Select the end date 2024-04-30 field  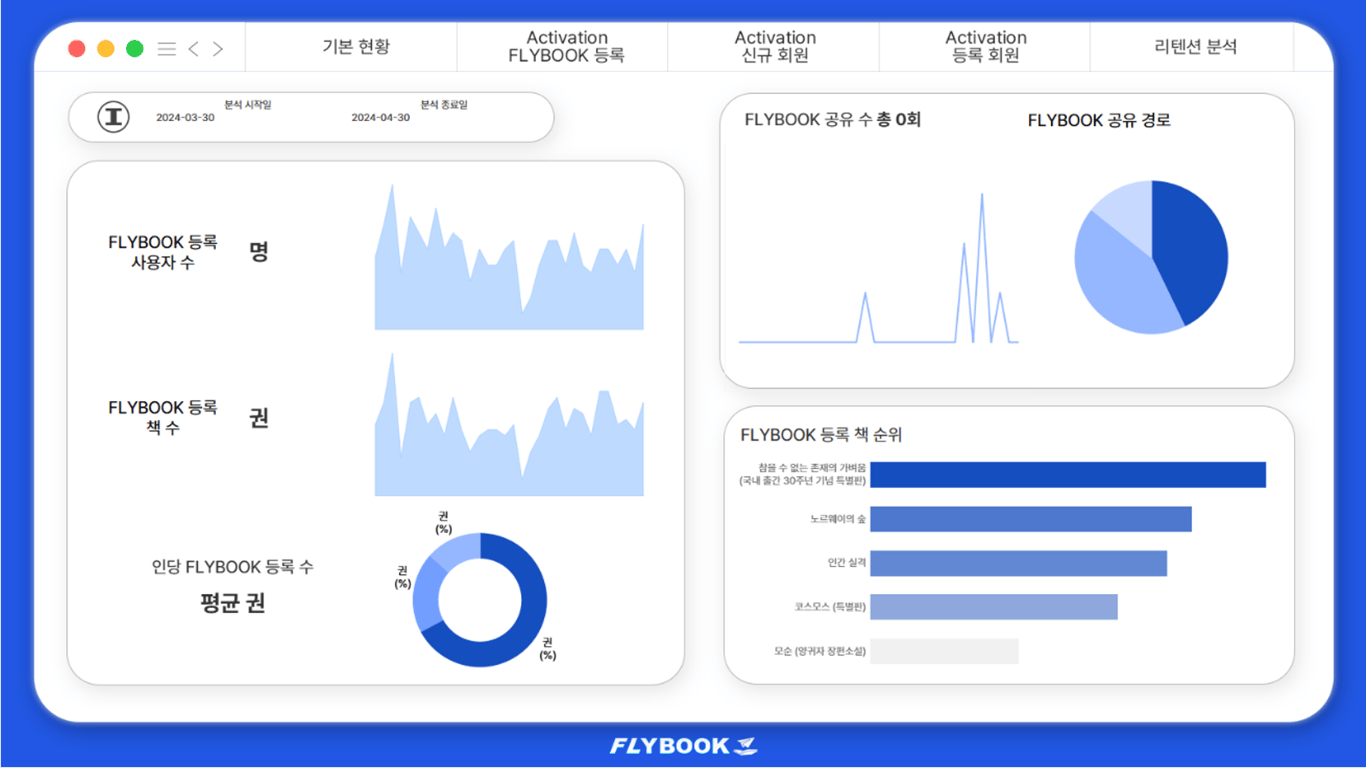click(380, 118)
